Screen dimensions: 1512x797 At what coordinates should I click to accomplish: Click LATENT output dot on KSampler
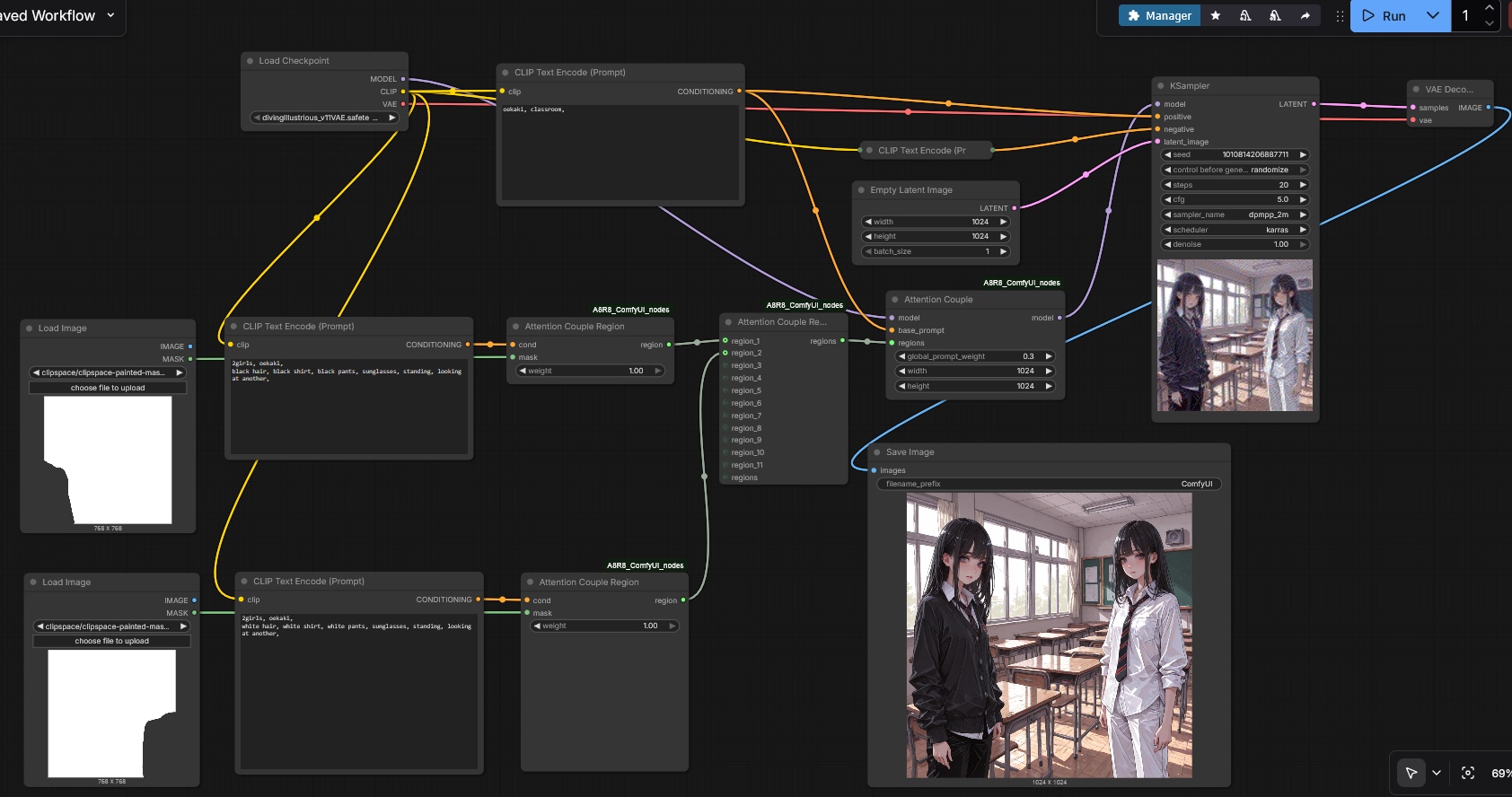coord(1314,104)
